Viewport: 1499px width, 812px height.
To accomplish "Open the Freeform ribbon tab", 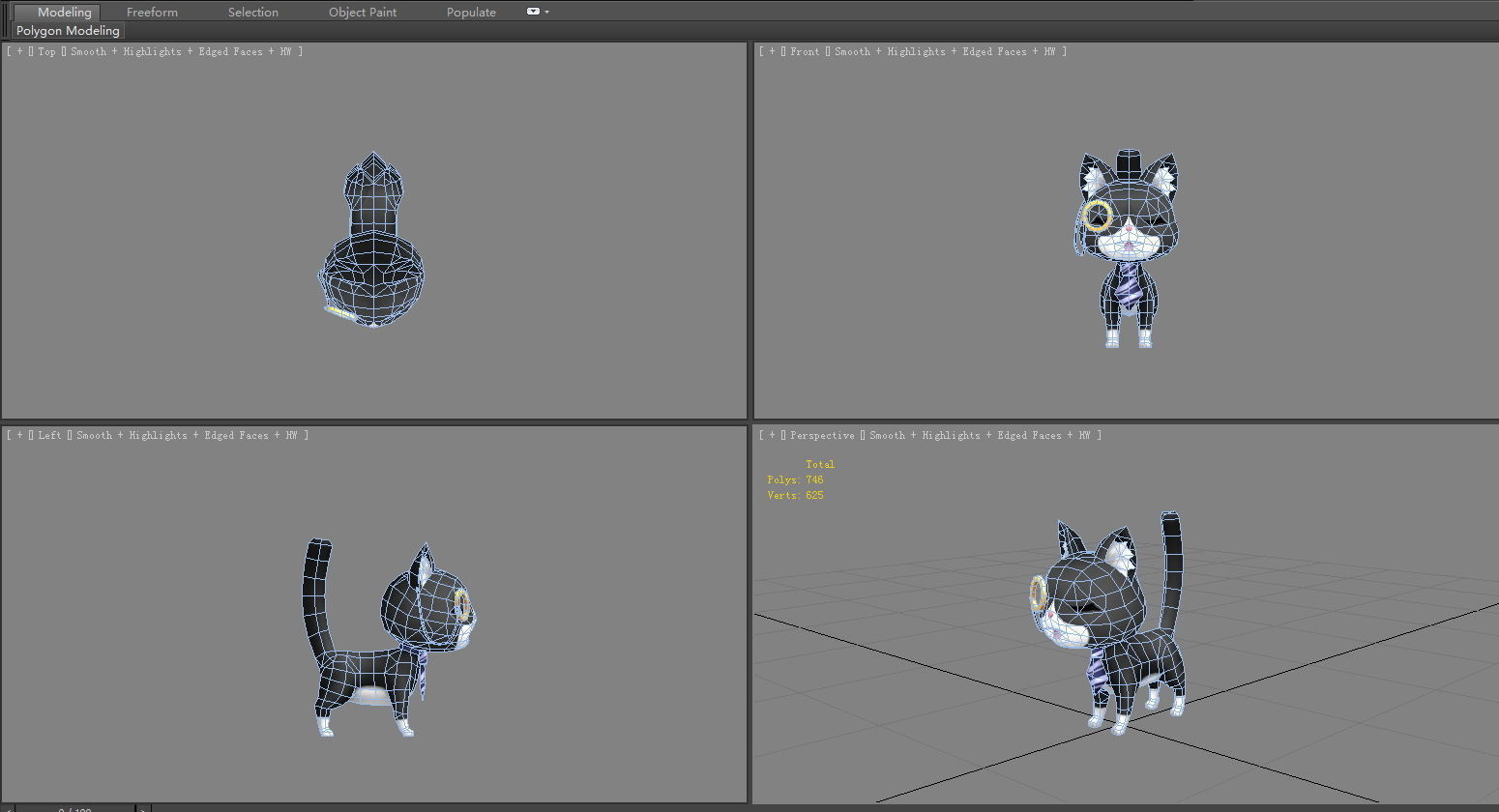I will [x=152, y=12].
